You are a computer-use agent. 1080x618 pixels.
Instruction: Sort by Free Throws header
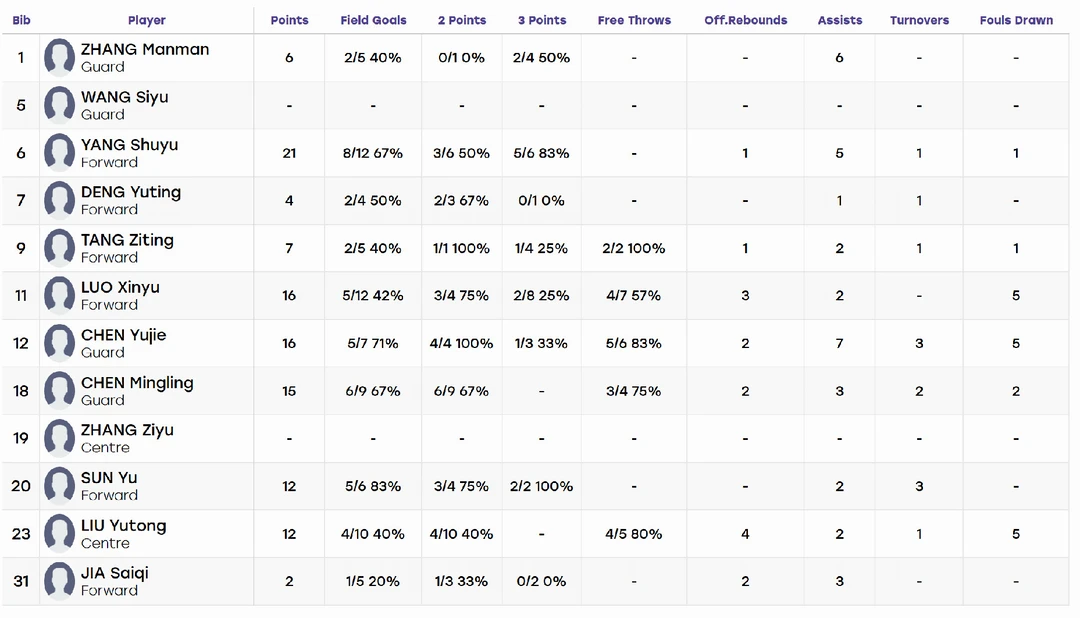coord(634,20)
